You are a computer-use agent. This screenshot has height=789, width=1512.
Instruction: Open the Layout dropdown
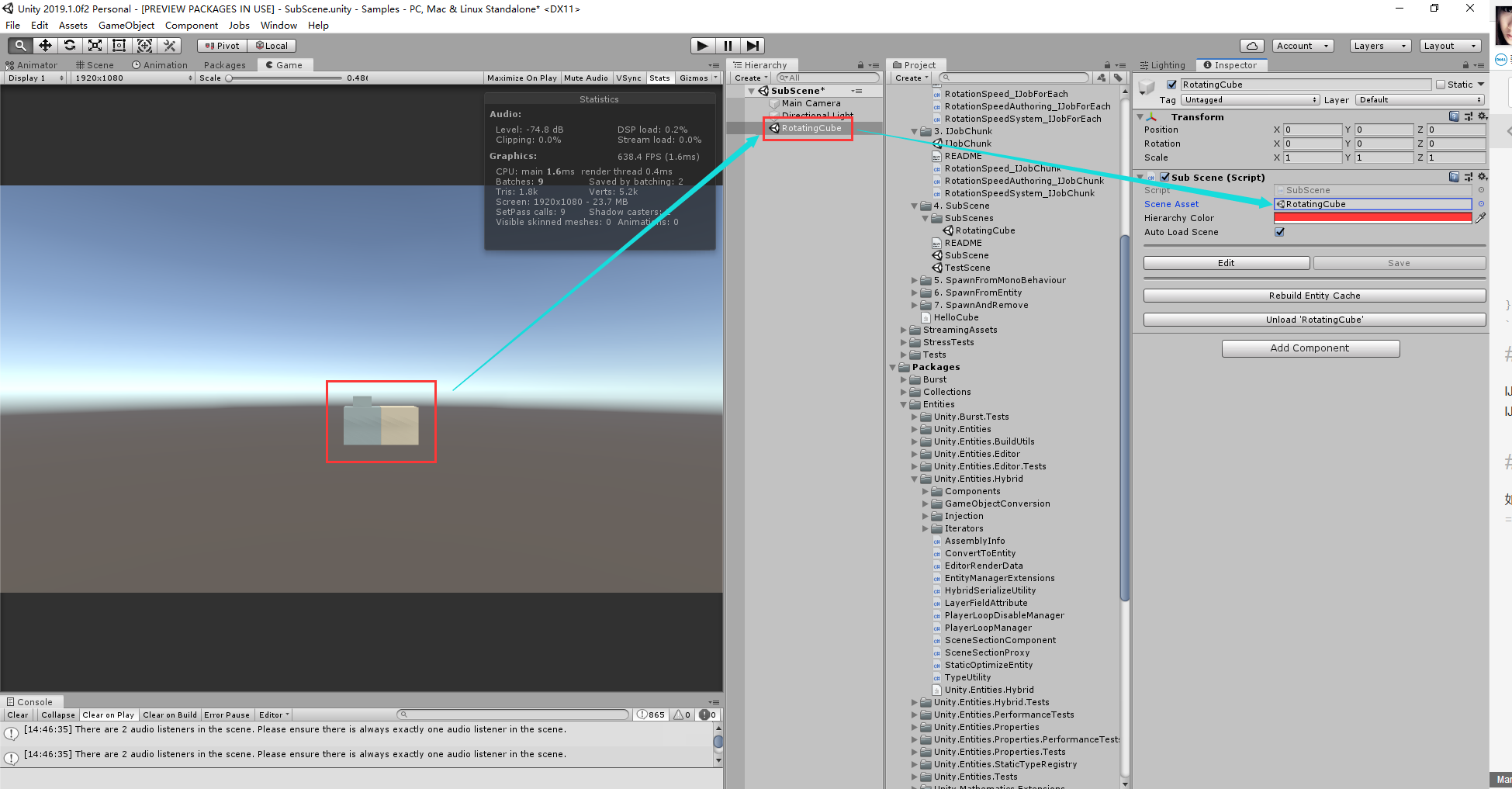1451,46
